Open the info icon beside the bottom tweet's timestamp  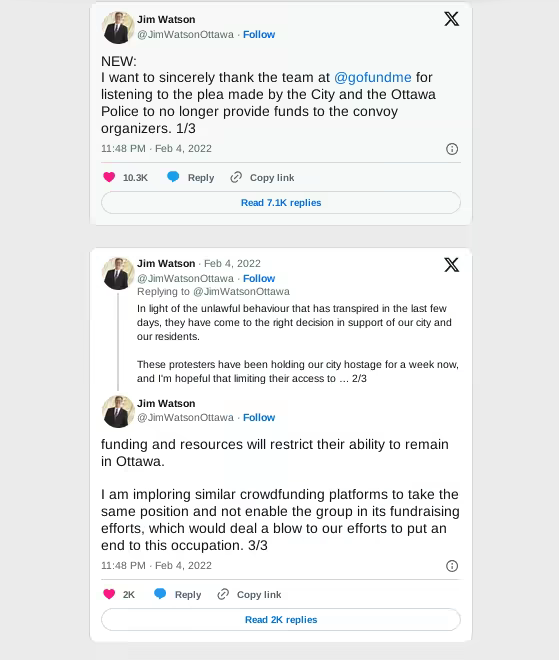click(x=452, y=566)
